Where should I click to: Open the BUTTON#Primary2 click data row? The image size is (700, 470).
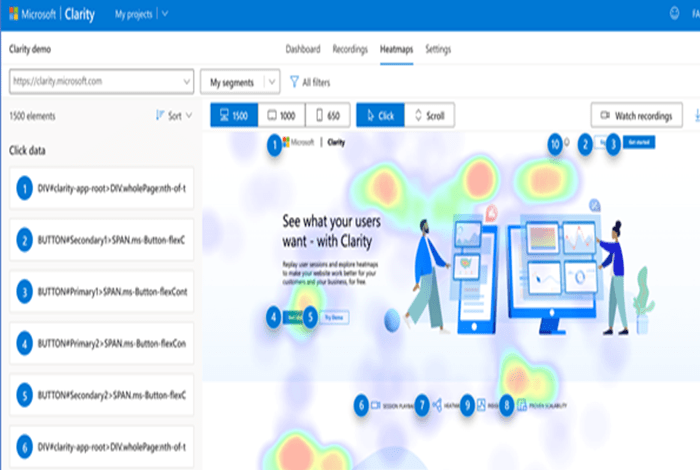click(102, 343)
